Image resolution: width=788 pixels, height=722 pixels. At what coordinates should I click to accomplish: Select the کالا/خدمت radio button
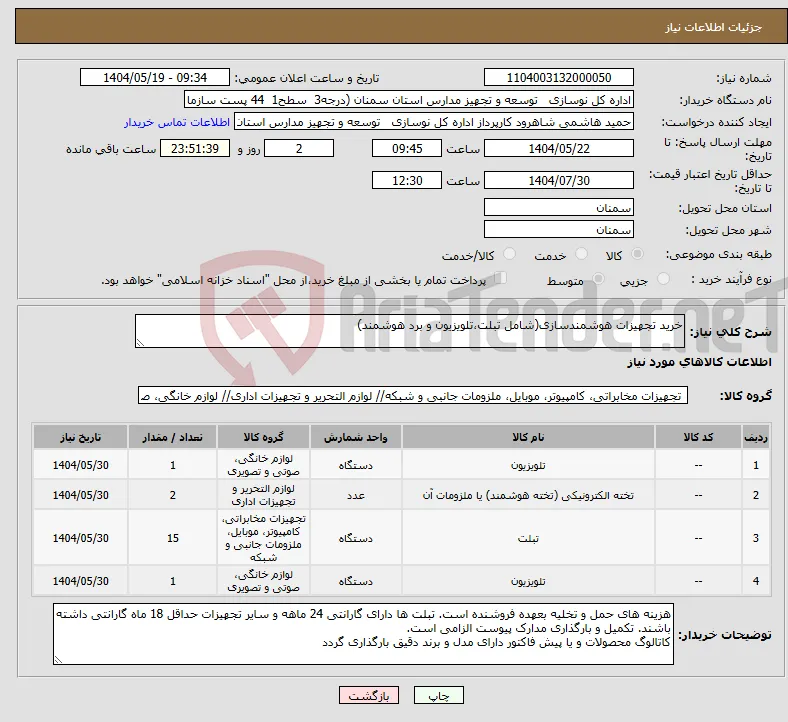pos(509,254)
